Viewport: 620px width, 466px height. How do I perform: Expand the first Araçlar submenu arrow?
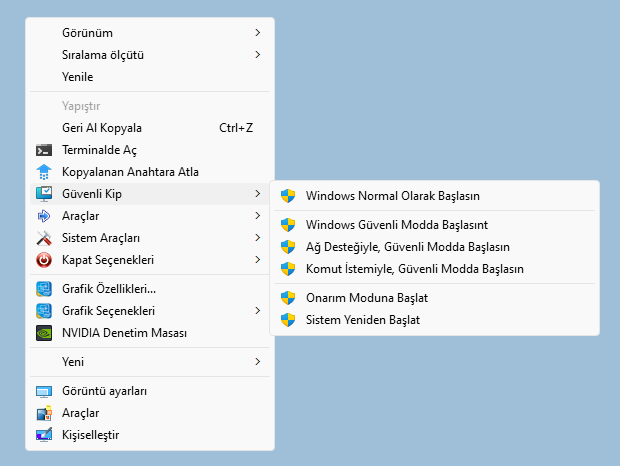click(x=258, y=216)
